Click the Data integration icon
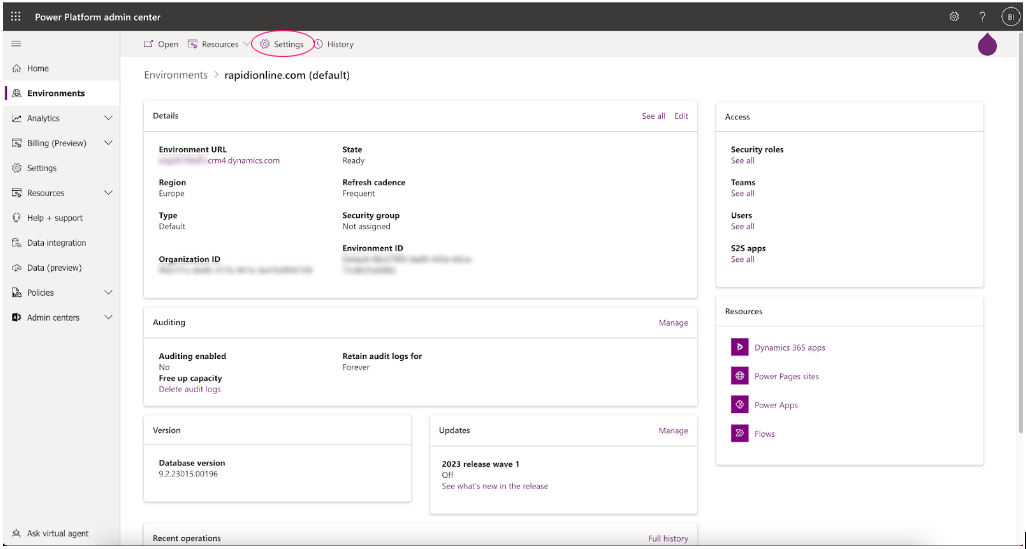Viewport: 1026px width, 549px height. 17,243
